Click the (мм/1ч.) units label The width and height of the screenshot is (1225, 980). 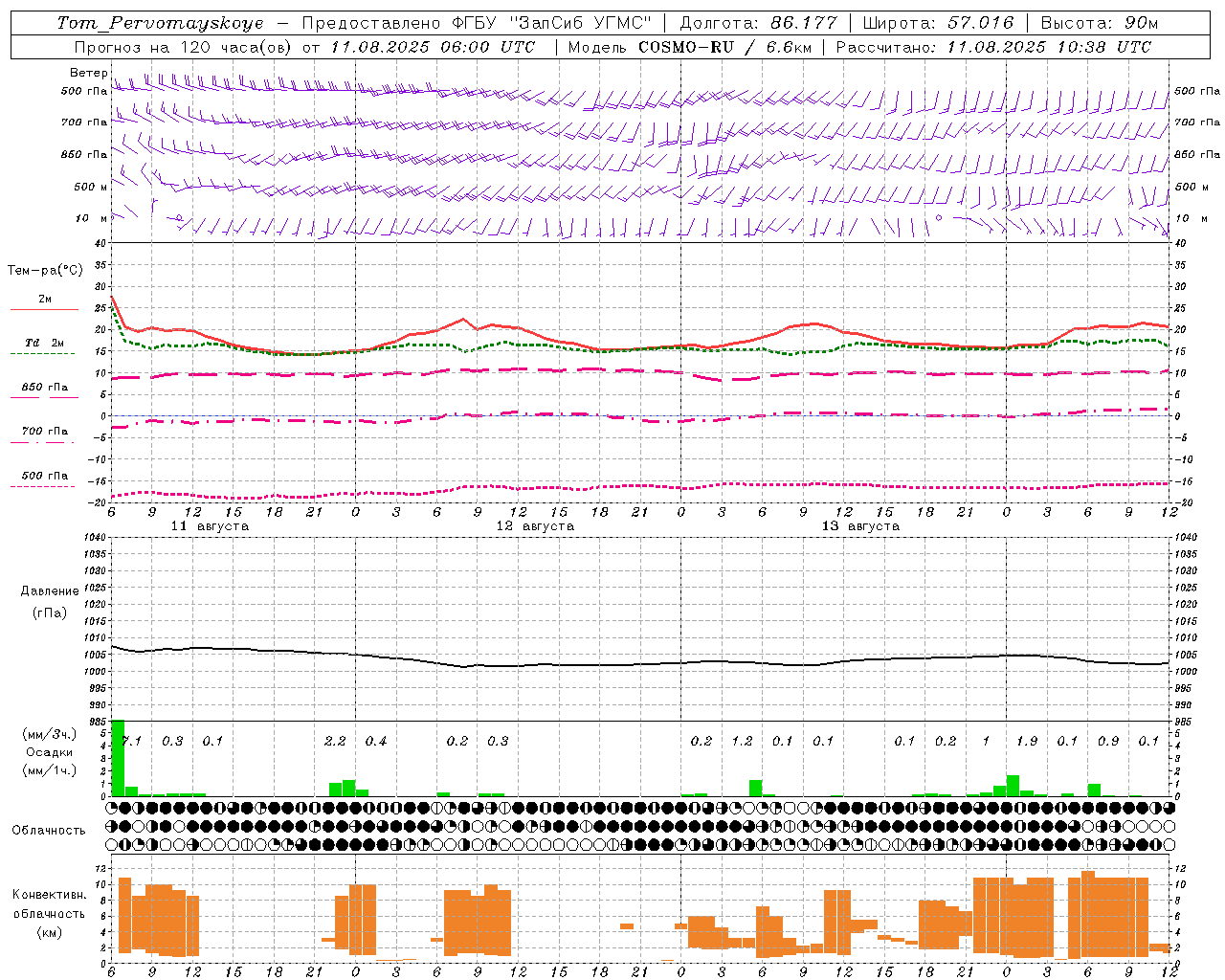click(49, 769)
